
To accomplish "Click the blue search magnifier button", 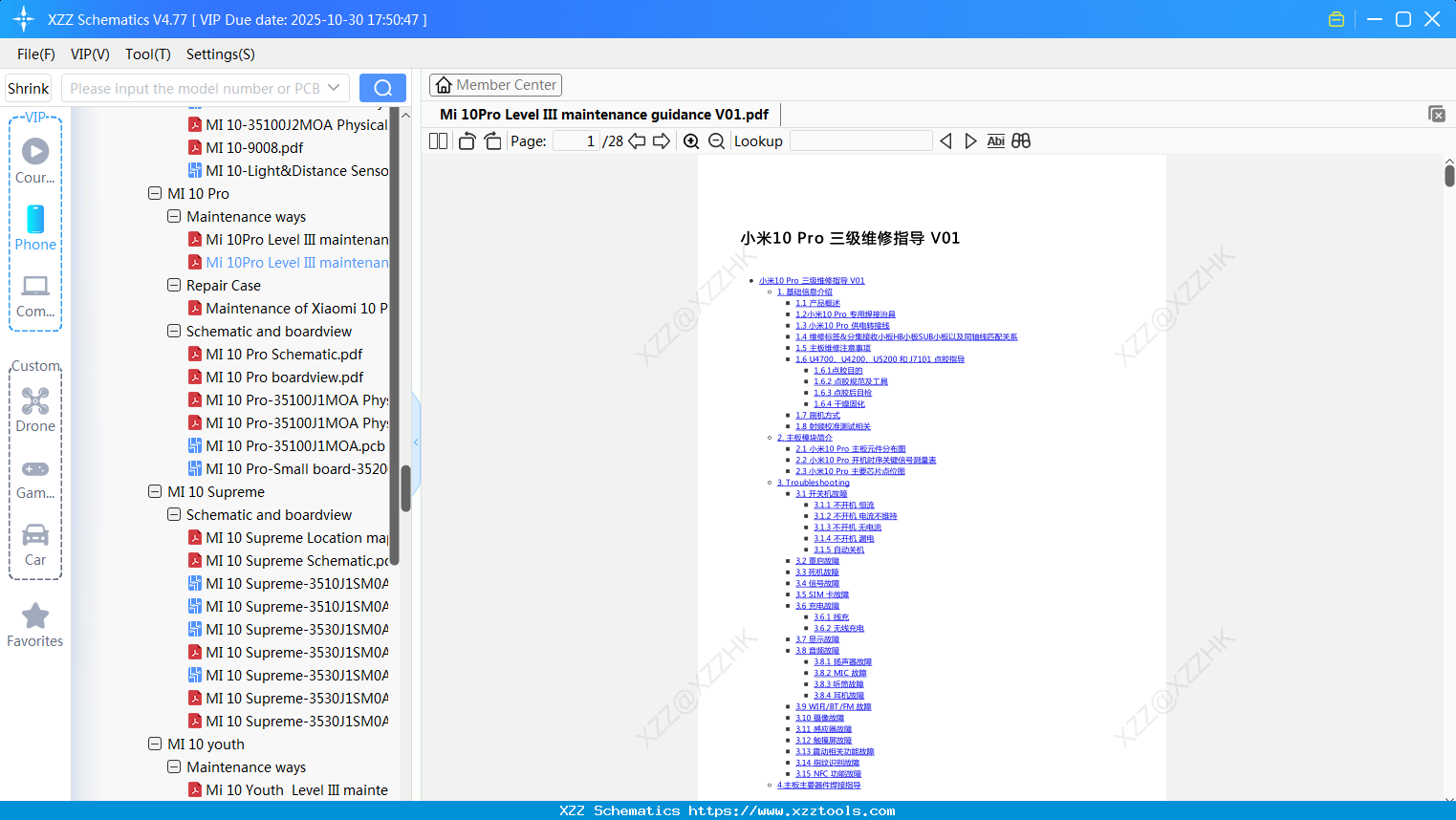I will pos(382,87).
